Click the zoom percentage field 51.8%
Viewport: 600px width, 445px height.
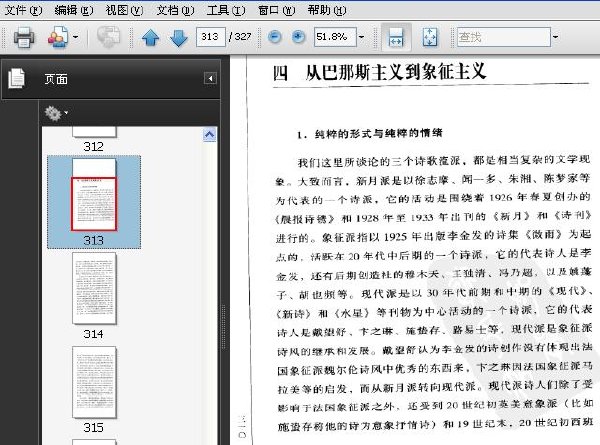click(335, 37)
